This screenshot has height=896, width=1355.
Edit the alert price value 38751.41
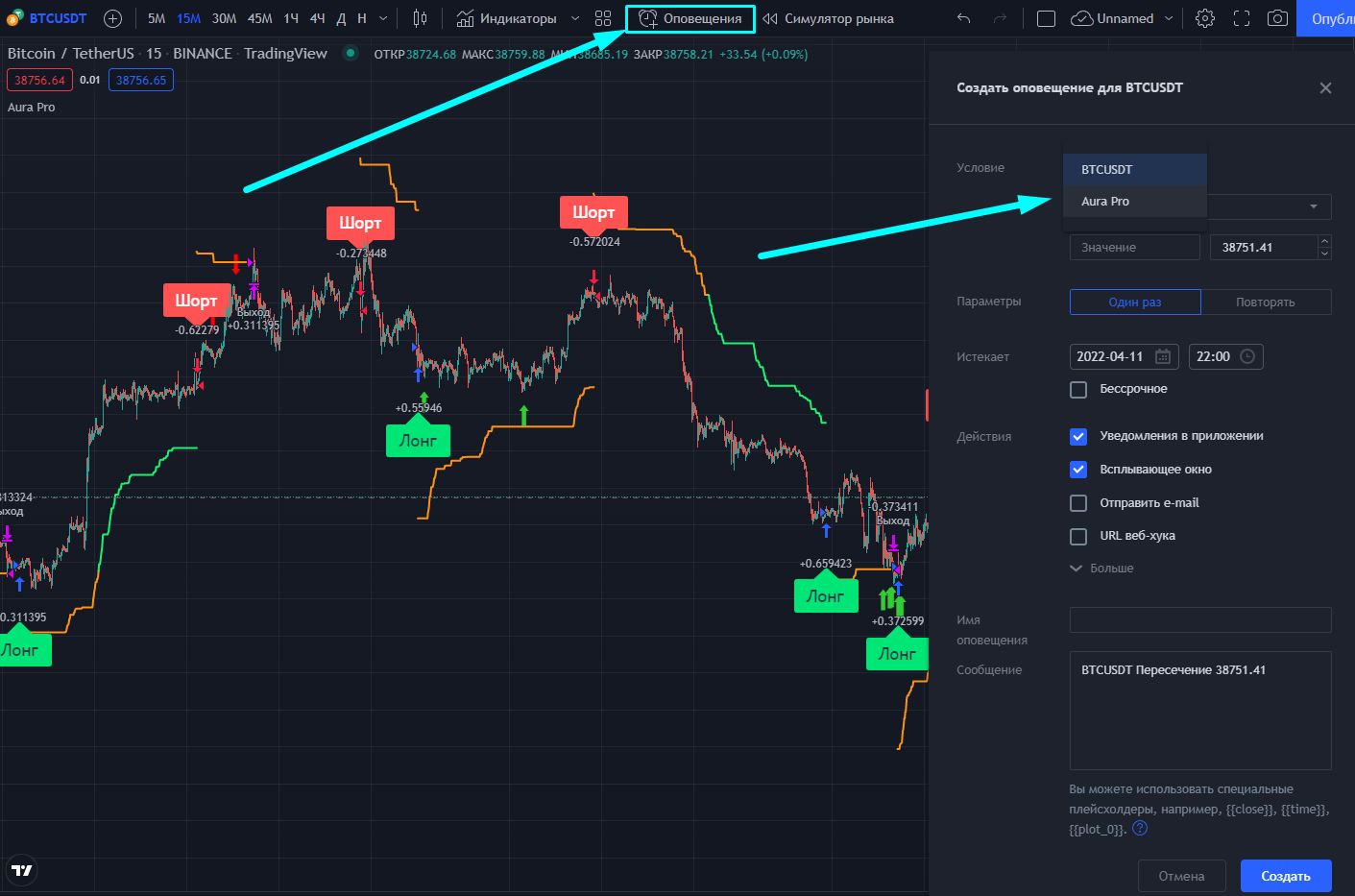(x=1264, y=248)
